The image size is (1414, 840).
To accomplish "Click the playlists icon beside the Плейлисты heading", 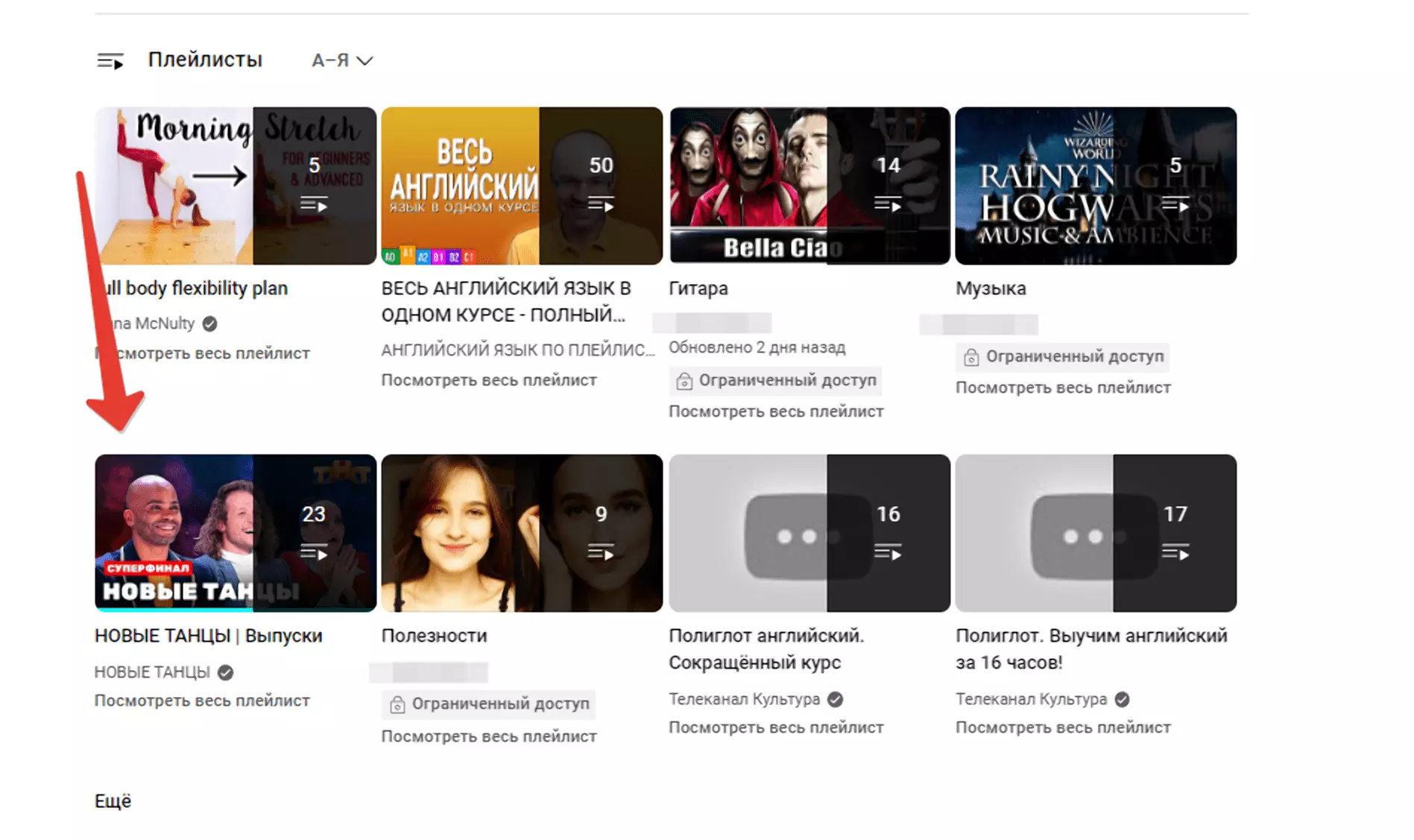I will click(110, 60).
